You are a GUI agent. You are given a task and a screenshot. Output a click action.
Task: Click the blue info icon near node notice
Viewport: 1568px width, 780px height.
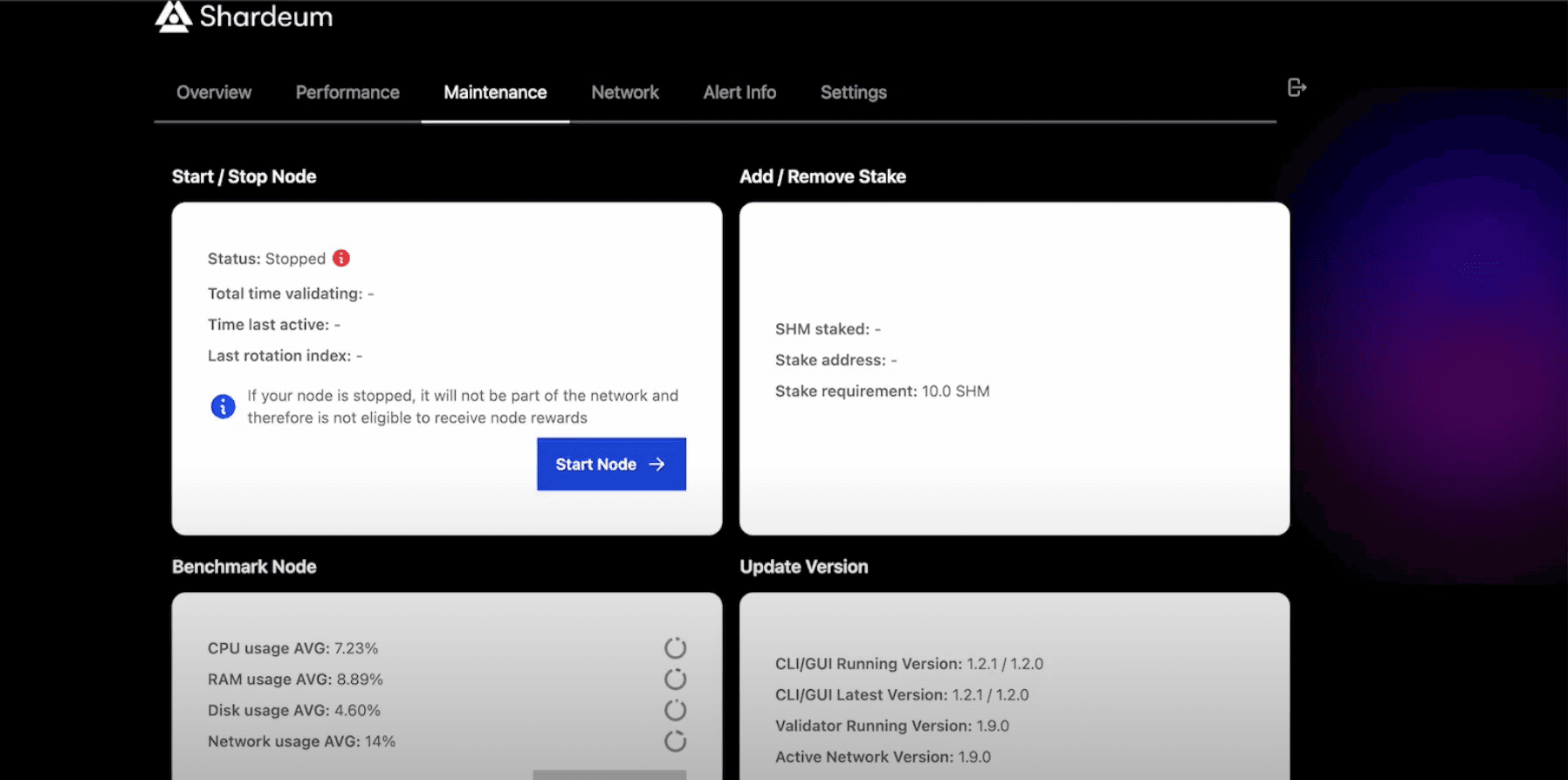(x=223, y=406)
